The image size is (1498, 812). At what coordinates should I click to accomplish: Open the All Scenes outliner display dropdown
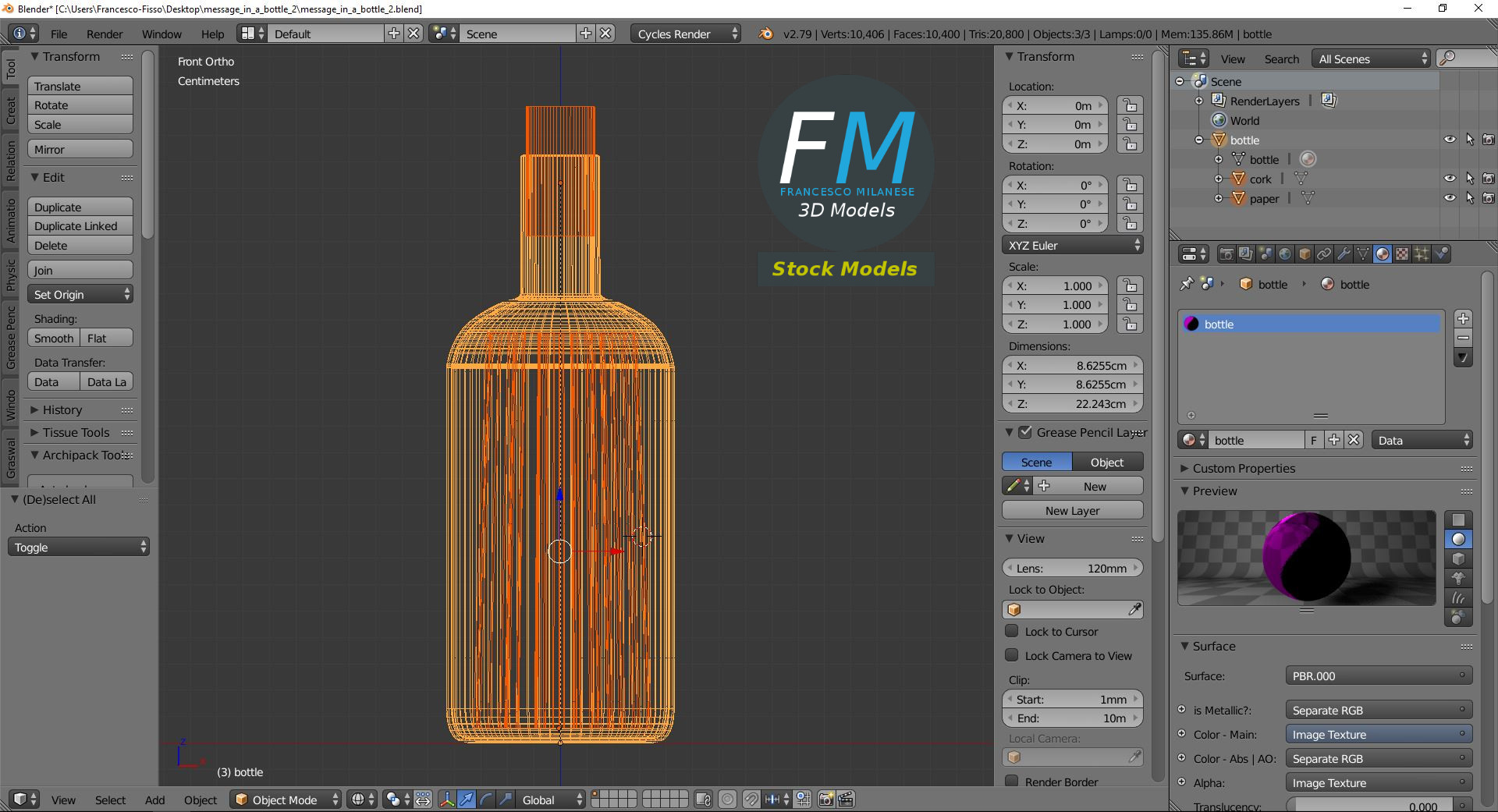tap(1372, 59)
